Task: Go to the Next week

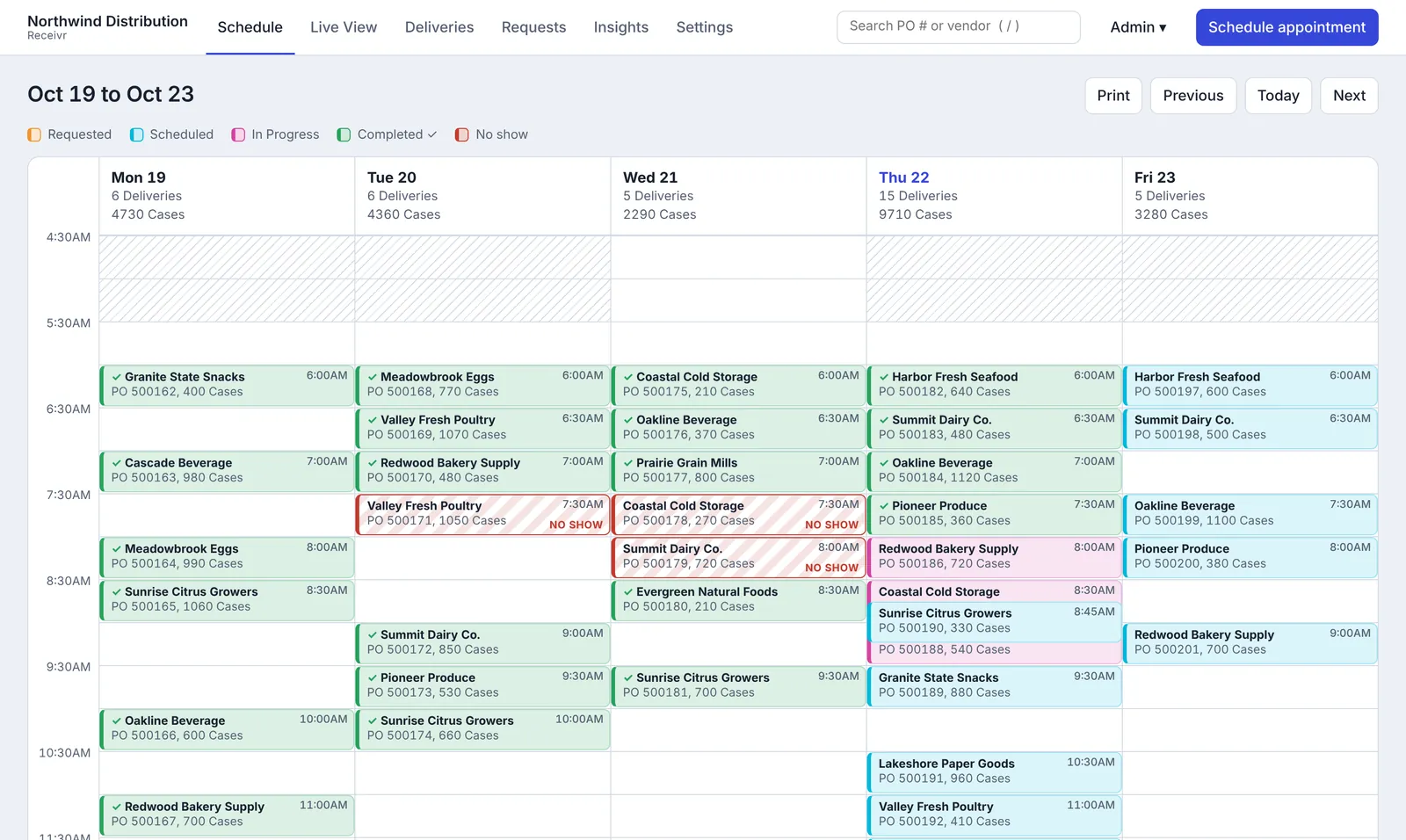Action: (x=1349, y=96)
